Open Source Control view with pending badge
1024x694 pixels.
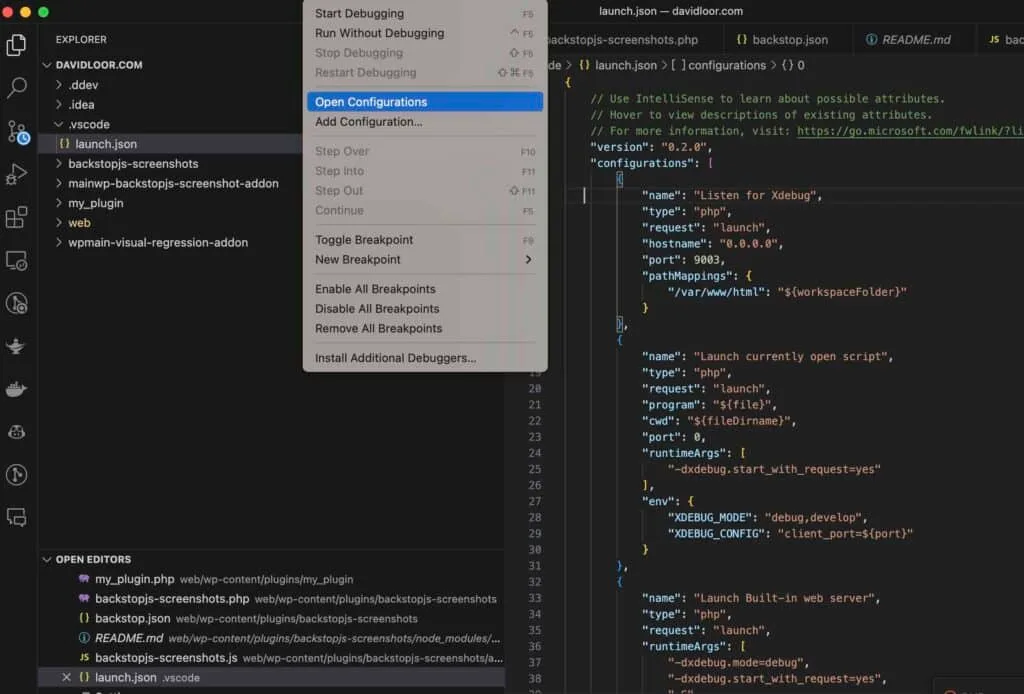[18, 132]
